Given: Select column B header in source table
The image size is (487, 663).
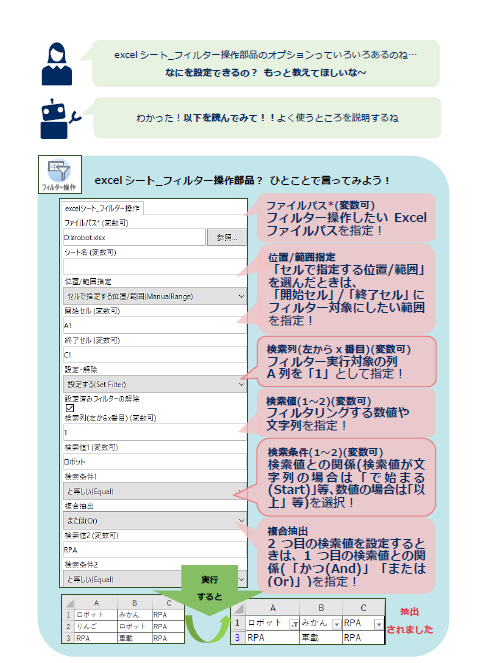Looking at the screenshot, I should (134, 603).
